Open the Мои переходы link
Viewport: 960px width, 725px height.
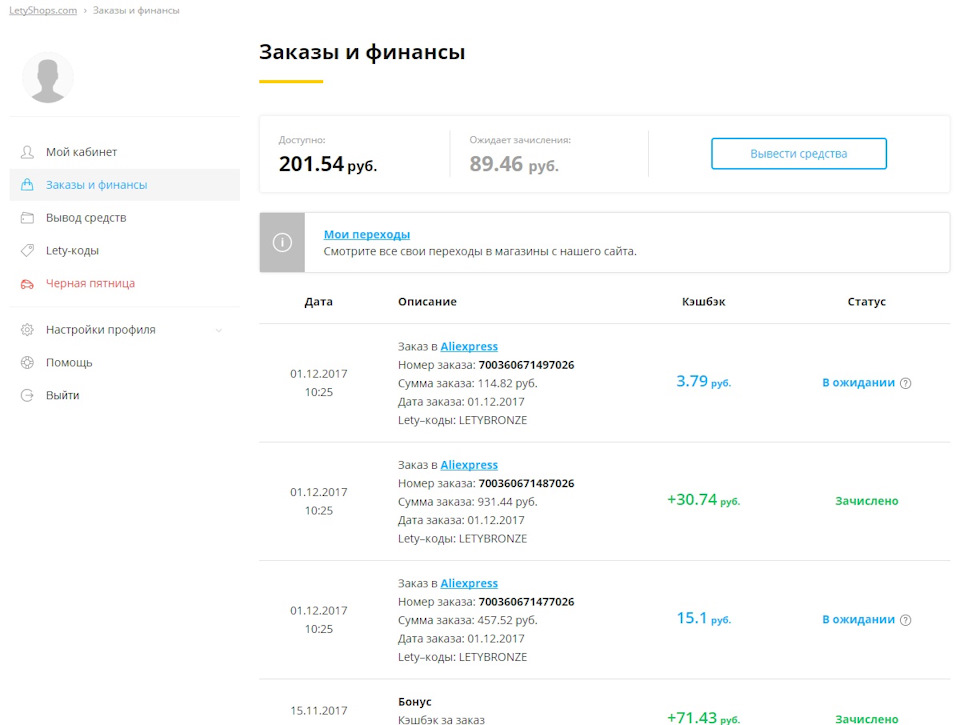click(x=367, y=235)
